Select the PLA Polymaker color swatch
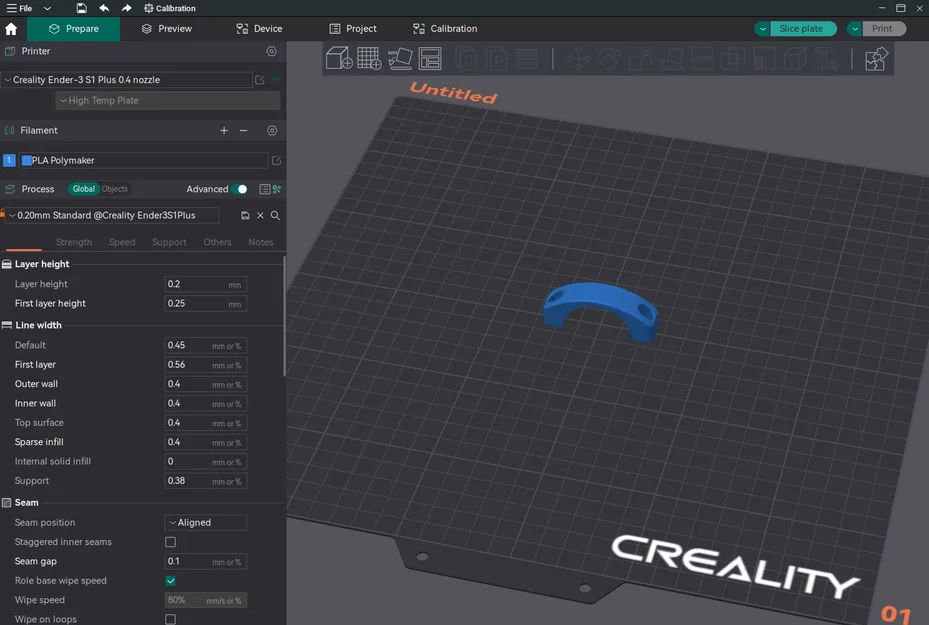 coord(29,160)
